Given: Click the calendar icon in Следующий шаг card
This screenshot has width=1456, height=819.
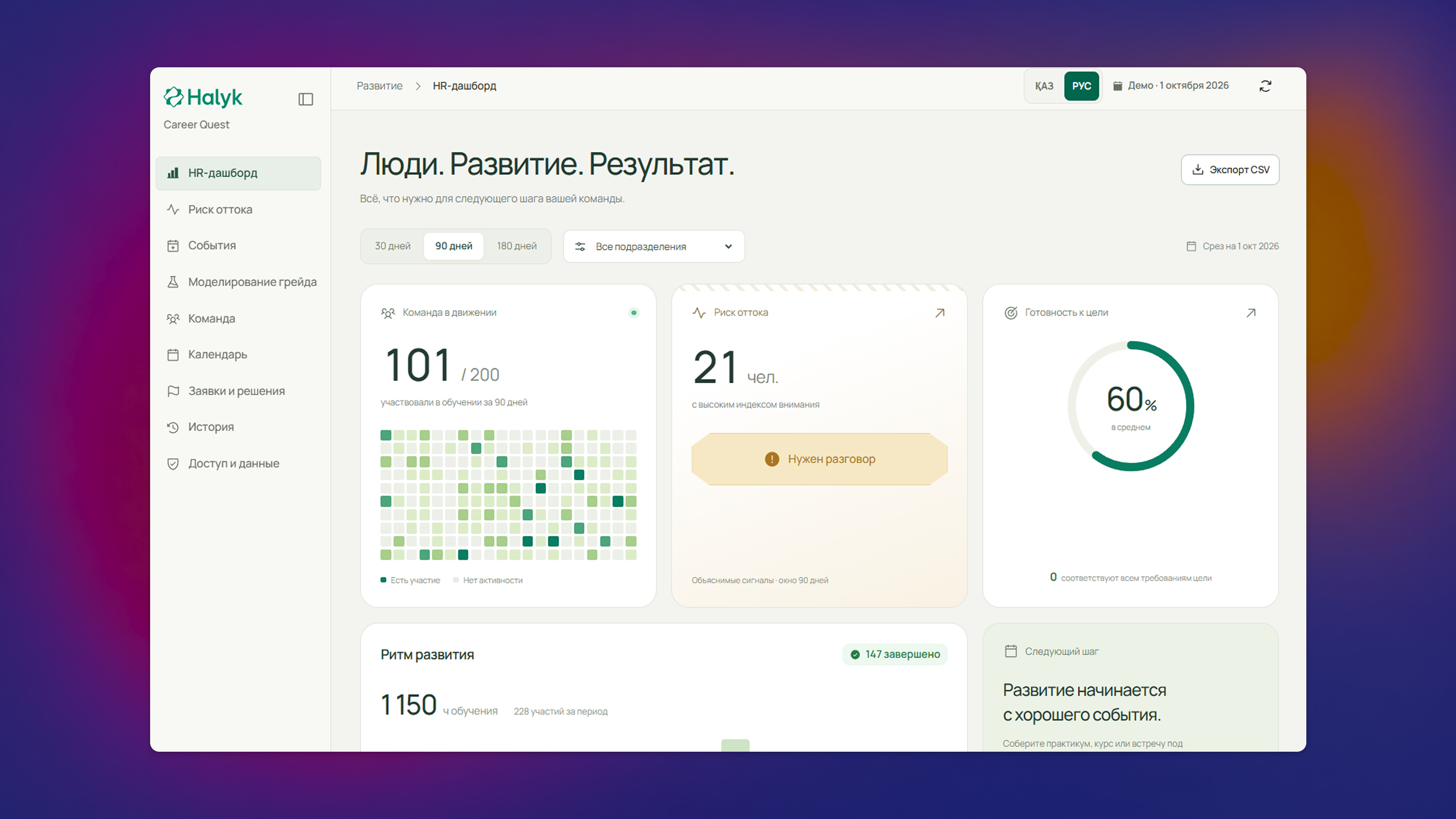Looking at the screenshot, I should (1011, 651).
